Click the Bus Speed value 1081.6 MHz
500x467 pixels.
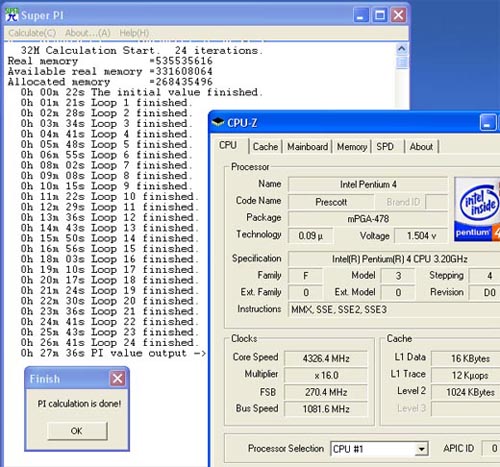tap(326, 409)
